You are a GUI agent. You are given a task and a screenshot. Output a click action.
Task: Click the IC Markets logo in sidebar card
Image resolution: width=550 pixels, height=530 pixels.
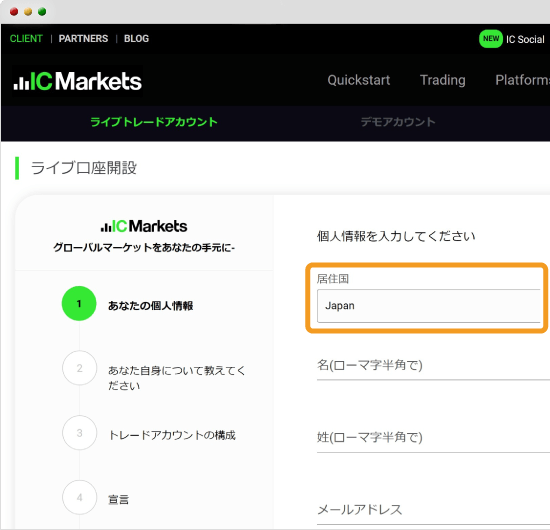pos(144,226)
